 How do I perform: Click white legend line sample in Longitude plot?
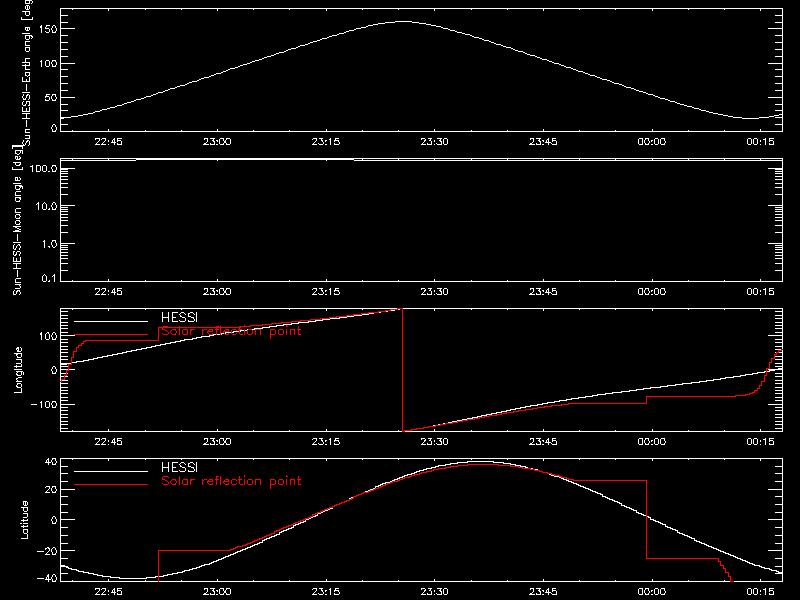(x=111, y=321)
